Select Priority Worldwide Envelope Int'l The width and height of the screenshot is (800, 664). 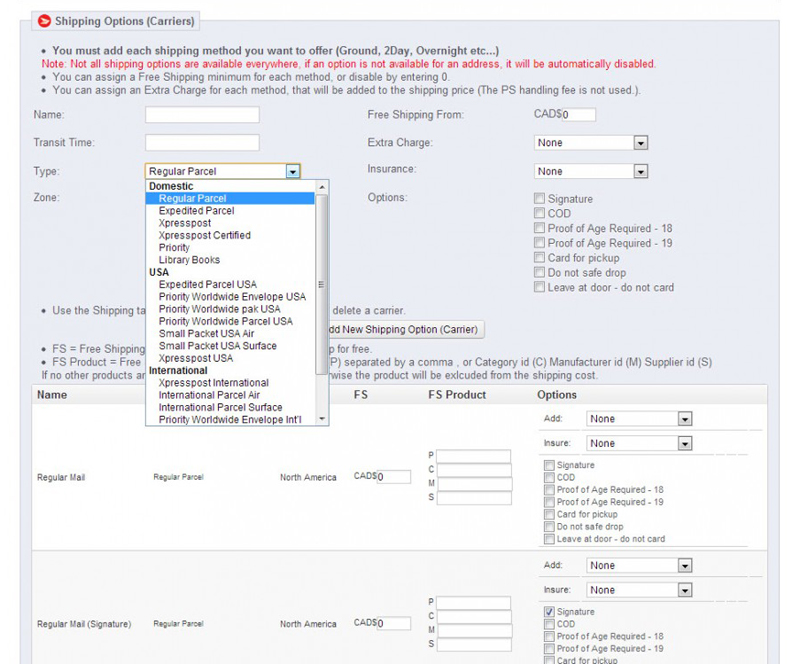coord(230,419)
